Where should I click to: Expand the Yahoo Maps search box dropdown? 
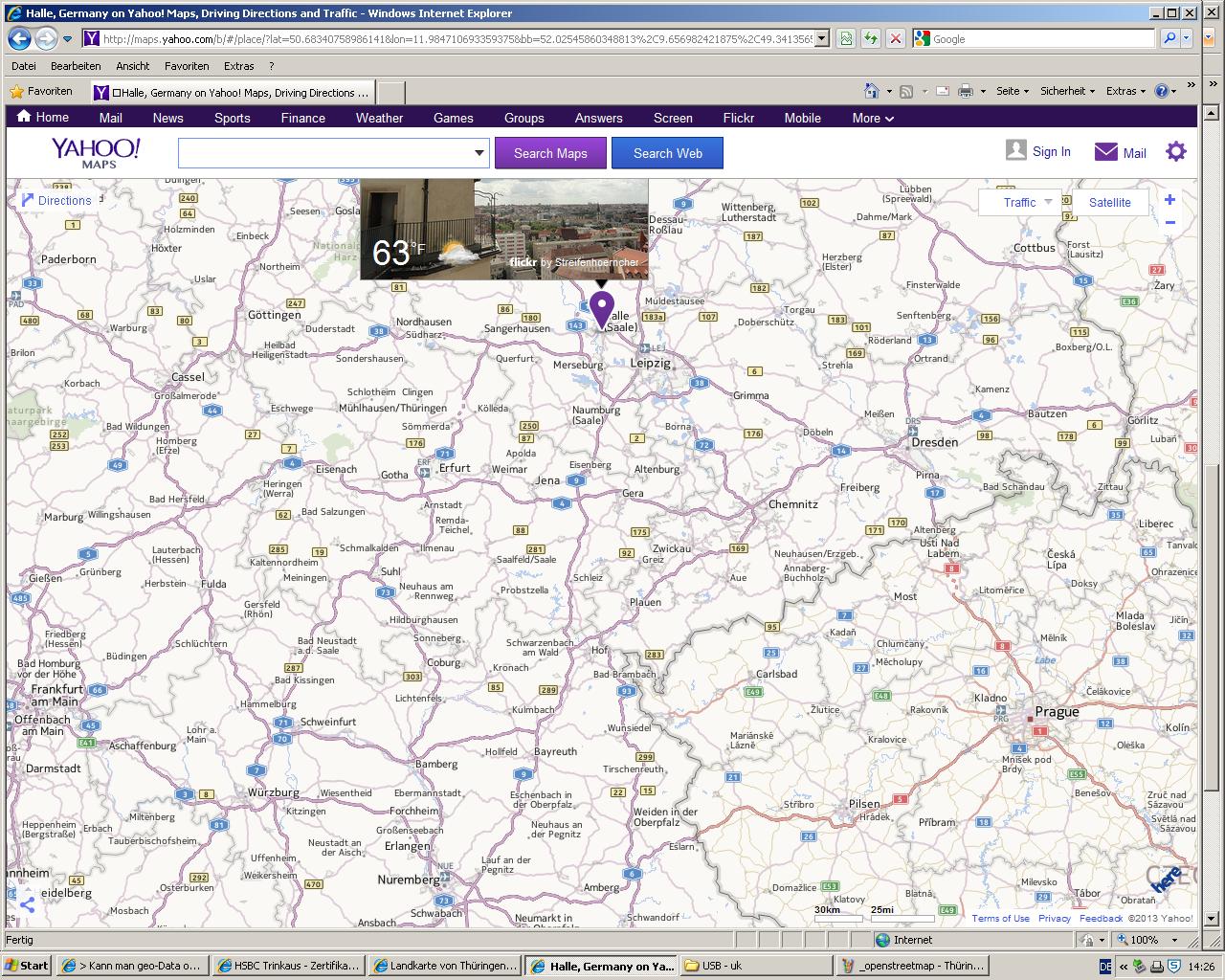[x=479, y=153]
